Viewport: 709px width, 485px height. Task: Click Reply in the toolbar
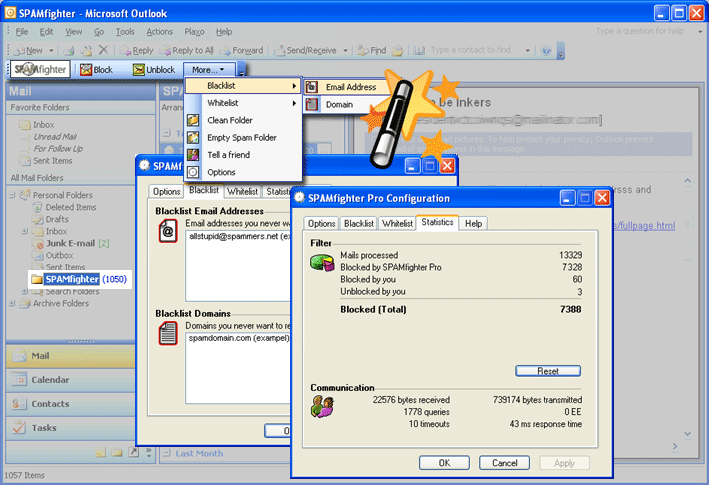pyautogui.click(x=137, y=50)
